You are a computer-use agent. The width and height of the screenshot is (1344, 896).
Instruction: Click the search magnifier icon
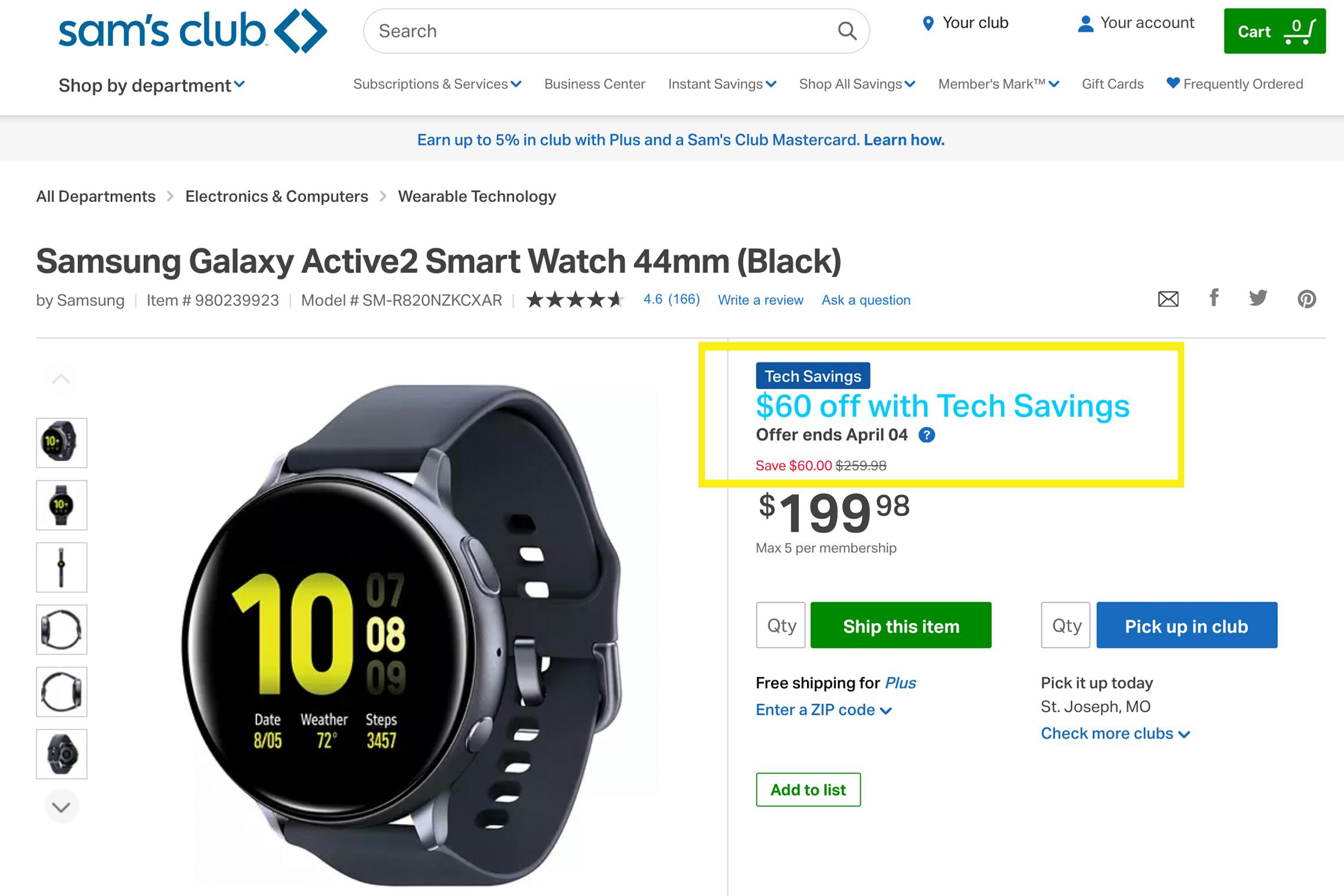point(847,31)
